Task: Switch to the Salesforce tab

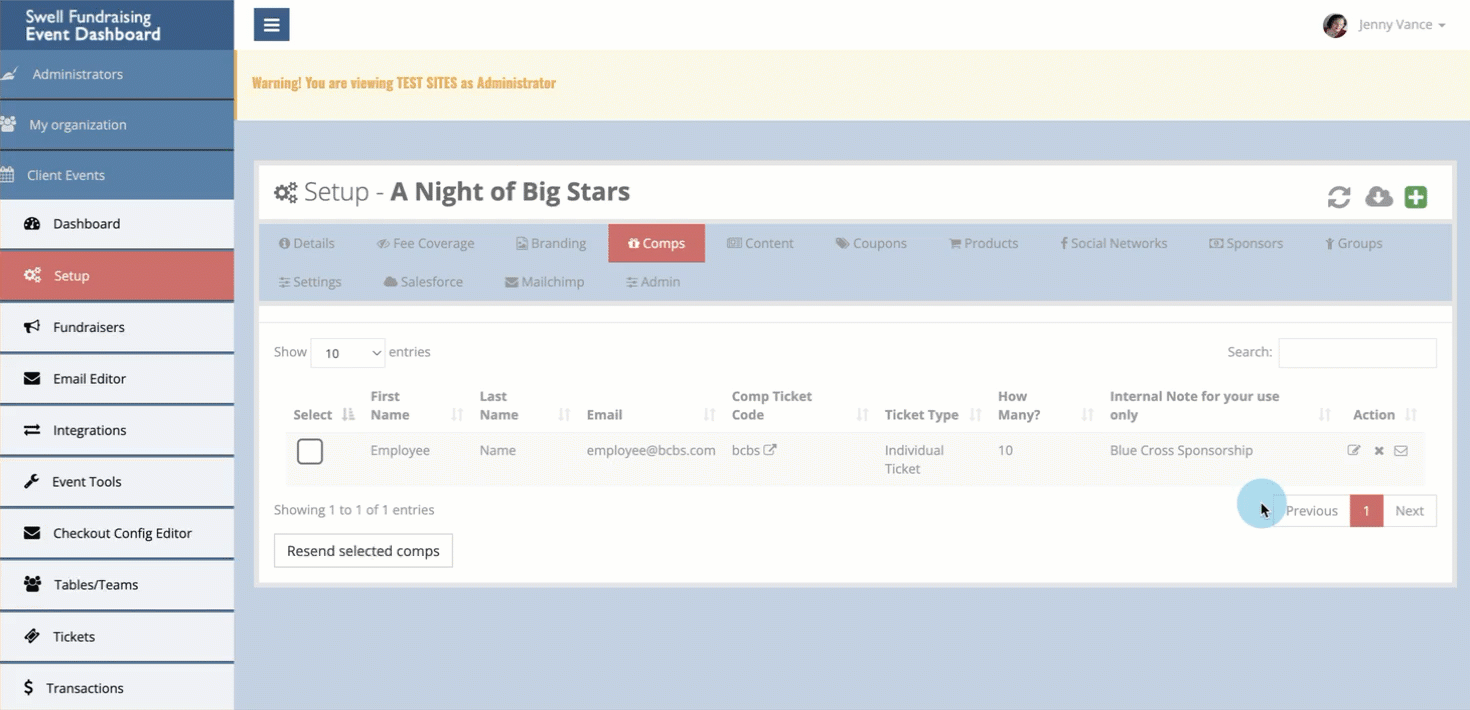Action: [x=424, y=282]
